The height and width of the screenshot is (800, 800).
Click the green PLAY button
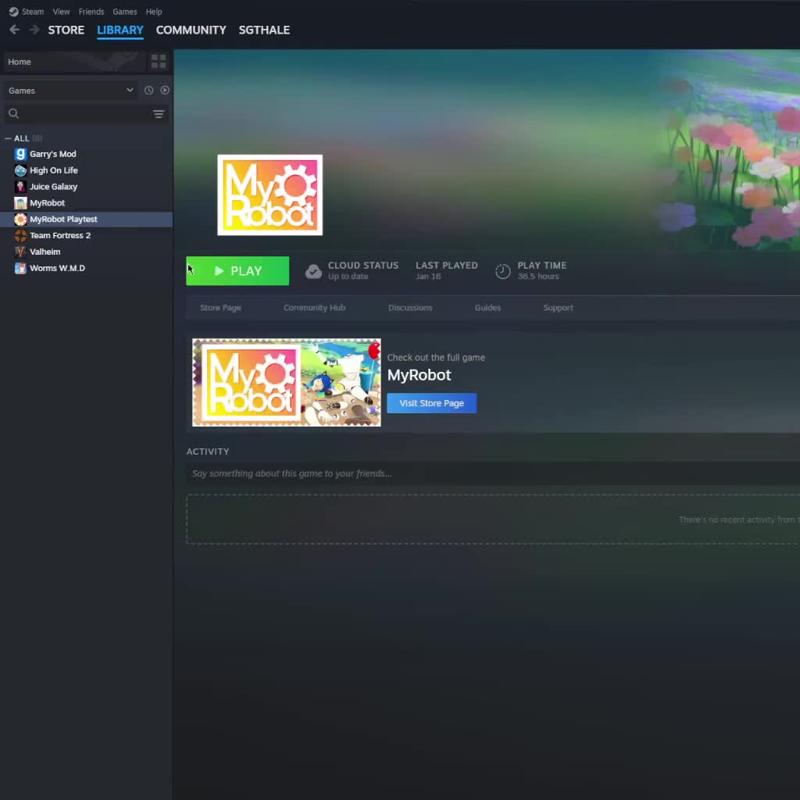click(x=238, y=271)
